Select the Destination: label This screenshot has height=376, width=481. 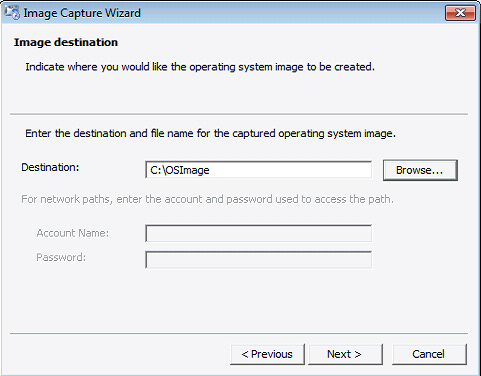point(50,167)
